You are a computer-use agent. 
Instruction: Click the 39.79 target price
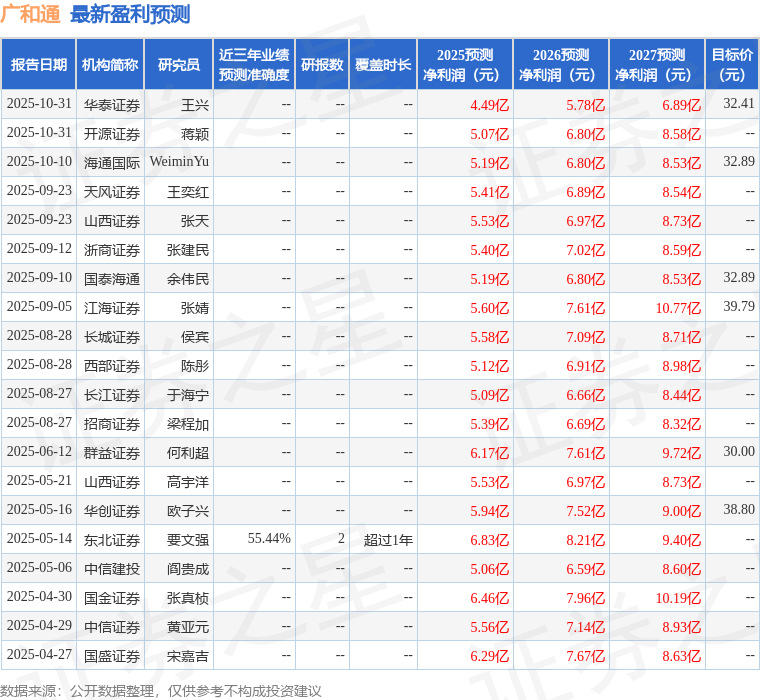(x=739, y=306)
